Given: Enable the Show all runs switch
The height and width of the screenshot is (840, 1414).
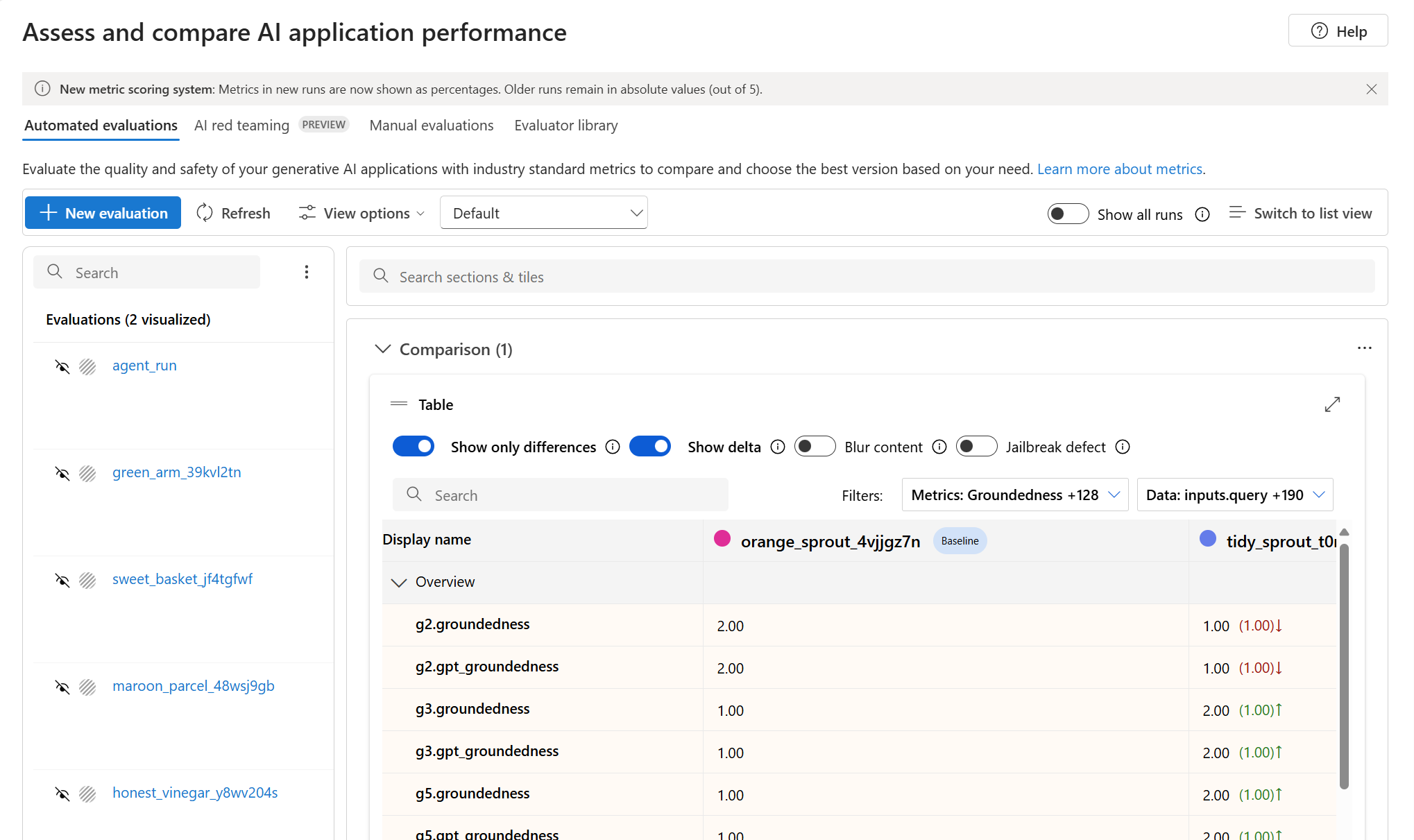Looking at the screenshot, I should [1068, 214].
